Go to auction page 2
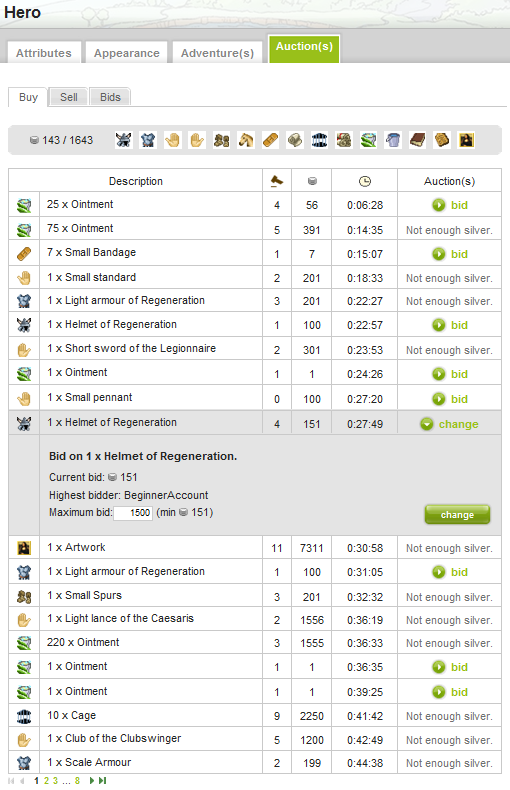This screenshot has height=790, width=510. [46, 780]
